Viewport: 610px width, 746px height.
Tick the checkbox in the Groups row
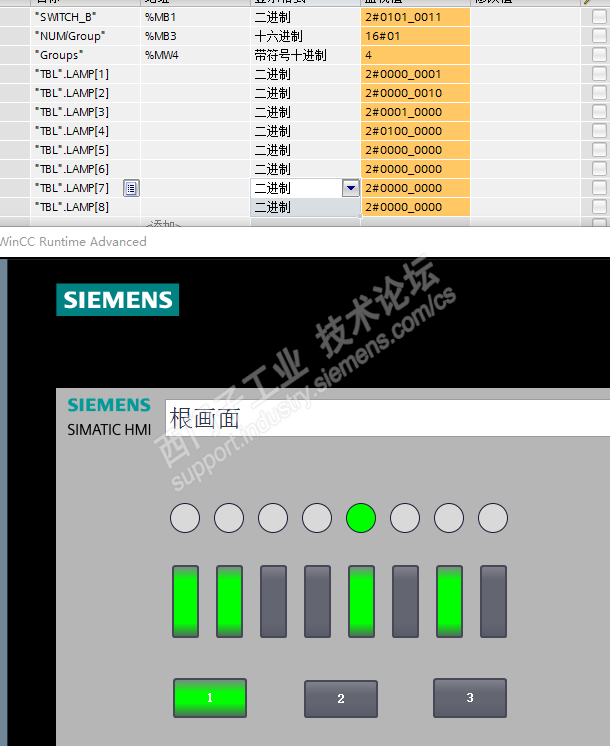tap(600, 55)
